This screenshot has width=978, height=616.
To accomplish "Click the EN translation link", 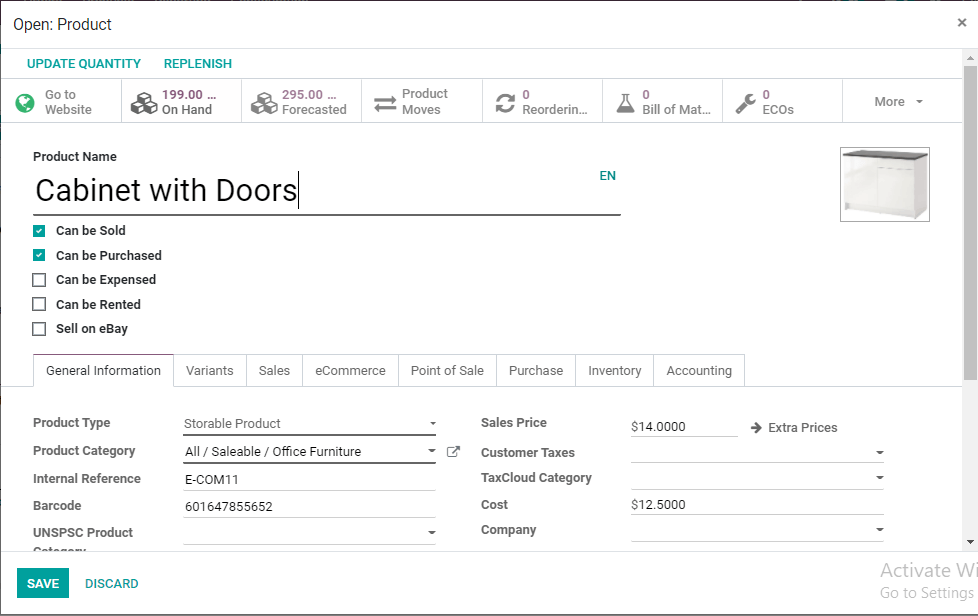I will (608, 176).
